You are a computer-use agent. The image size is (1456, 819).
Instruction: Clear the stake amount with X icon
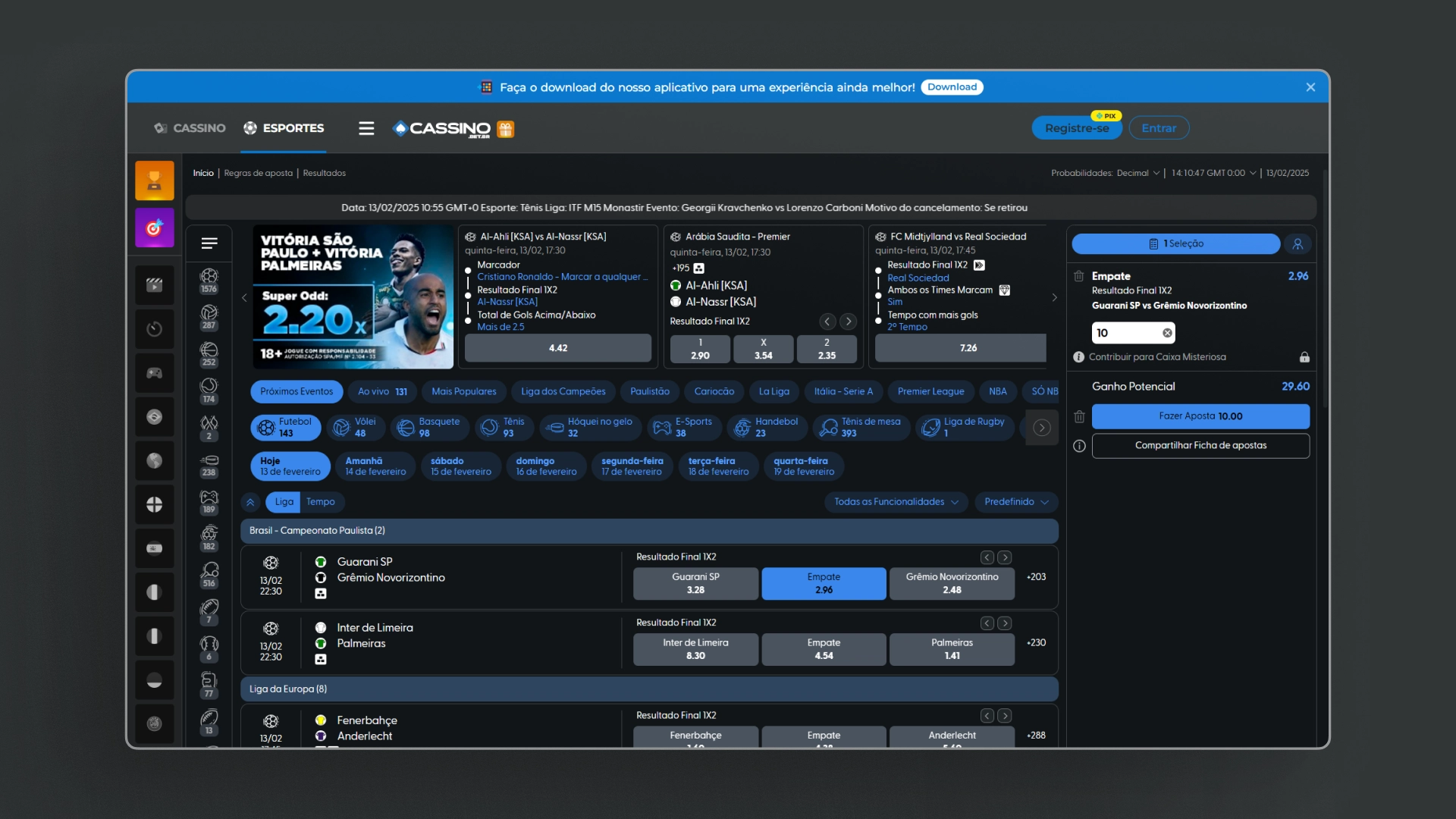click(1167, 333)
